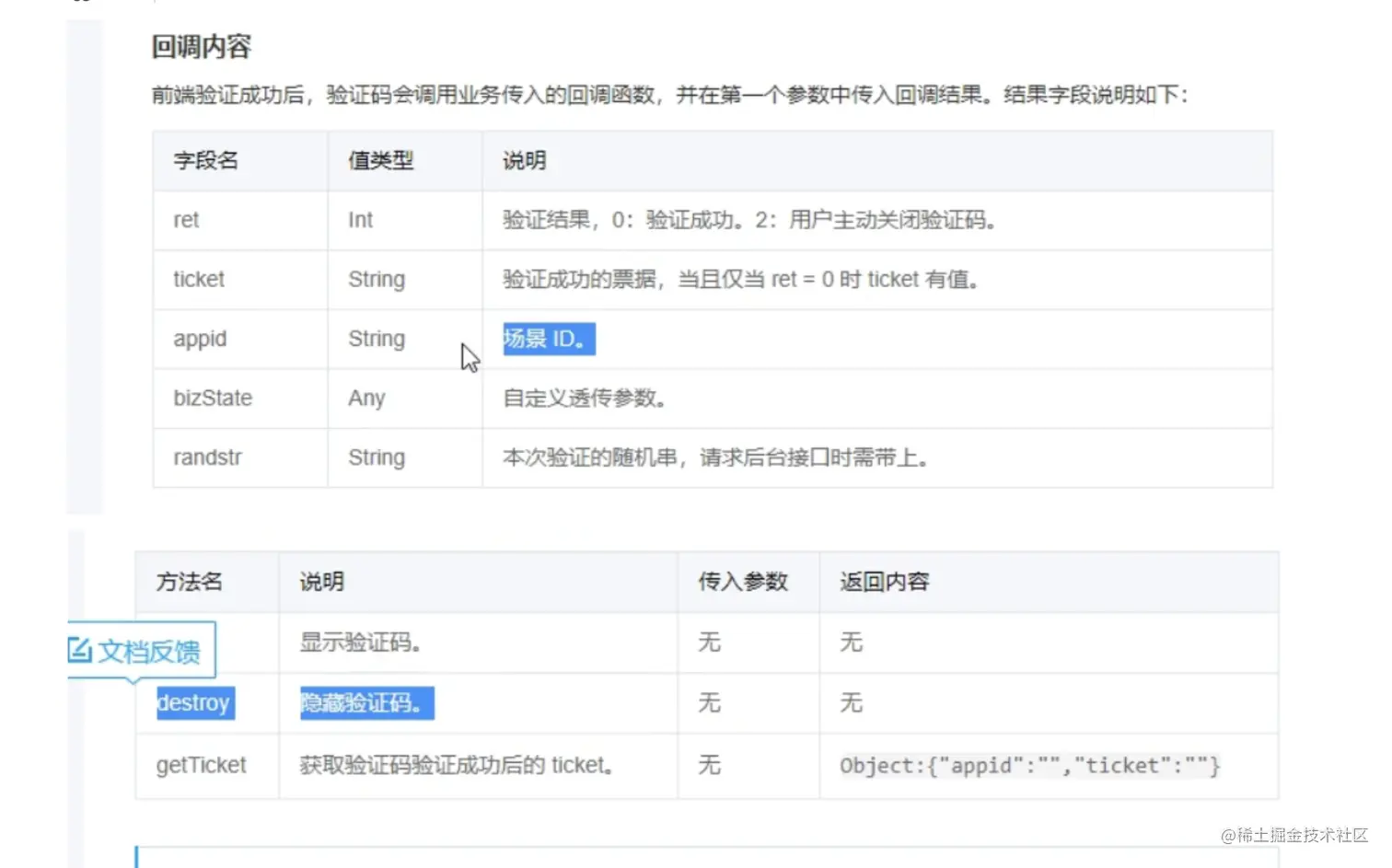
Task: Click the Any type cell
Action: tap(366, 399)
